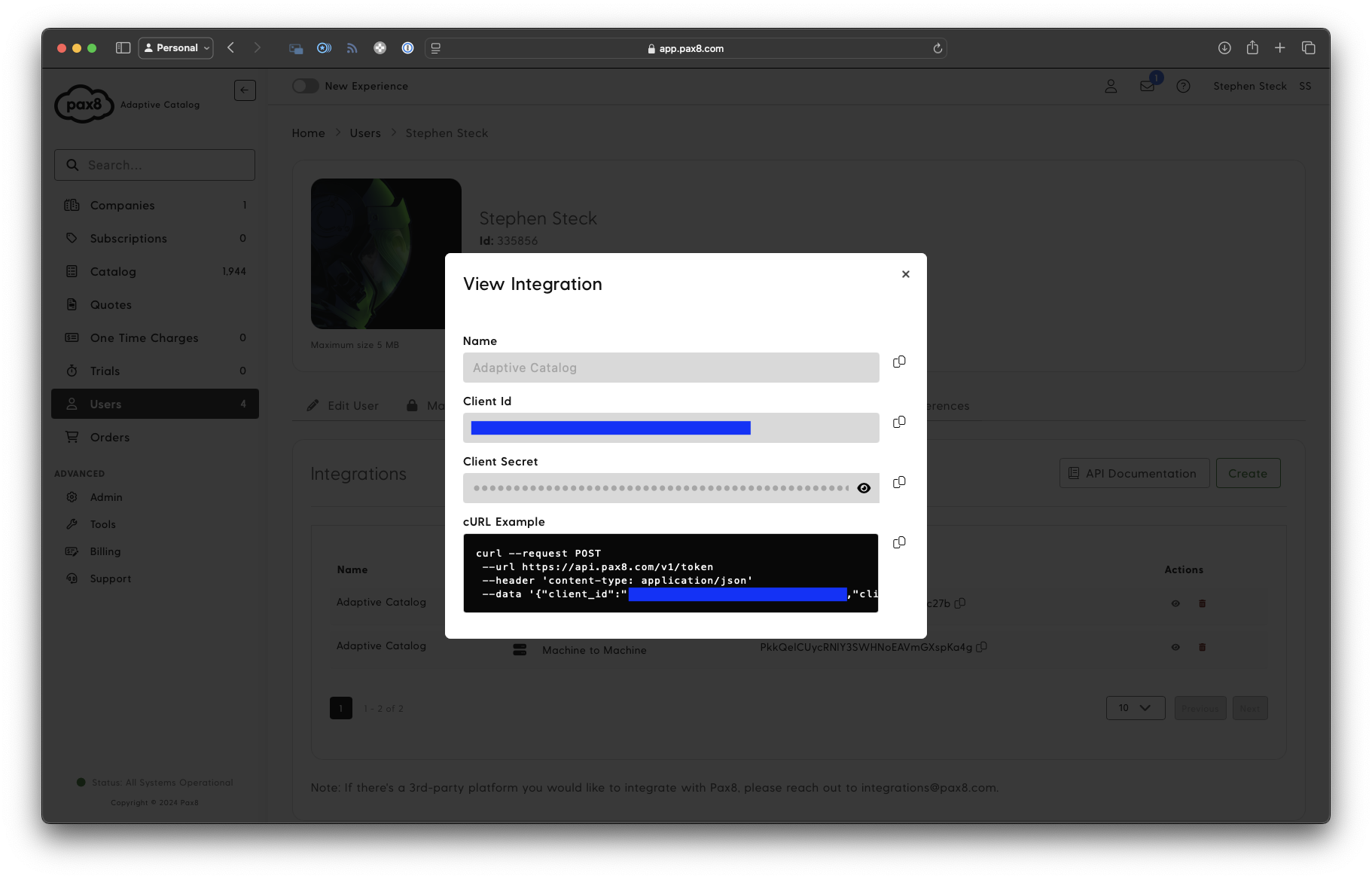Select Users in the sidebar
This screenshot has width=1372, height=879.
(x=155, y=404)
